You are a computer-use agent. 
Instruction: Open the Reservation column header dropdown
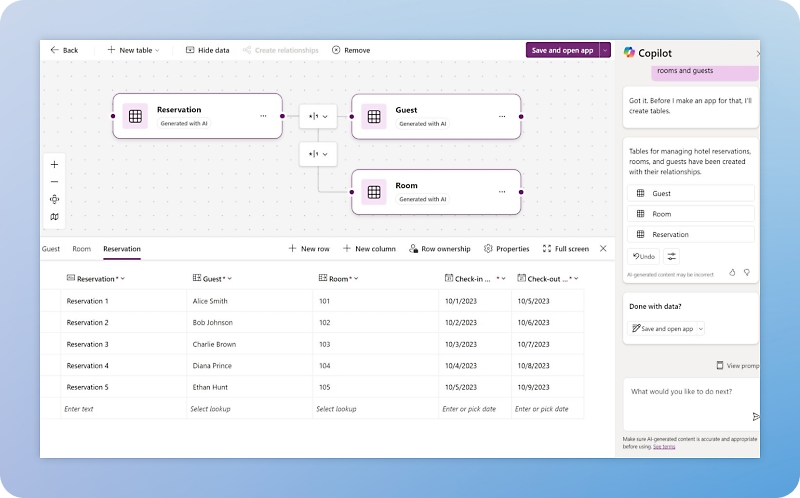(x=123, y=279)
